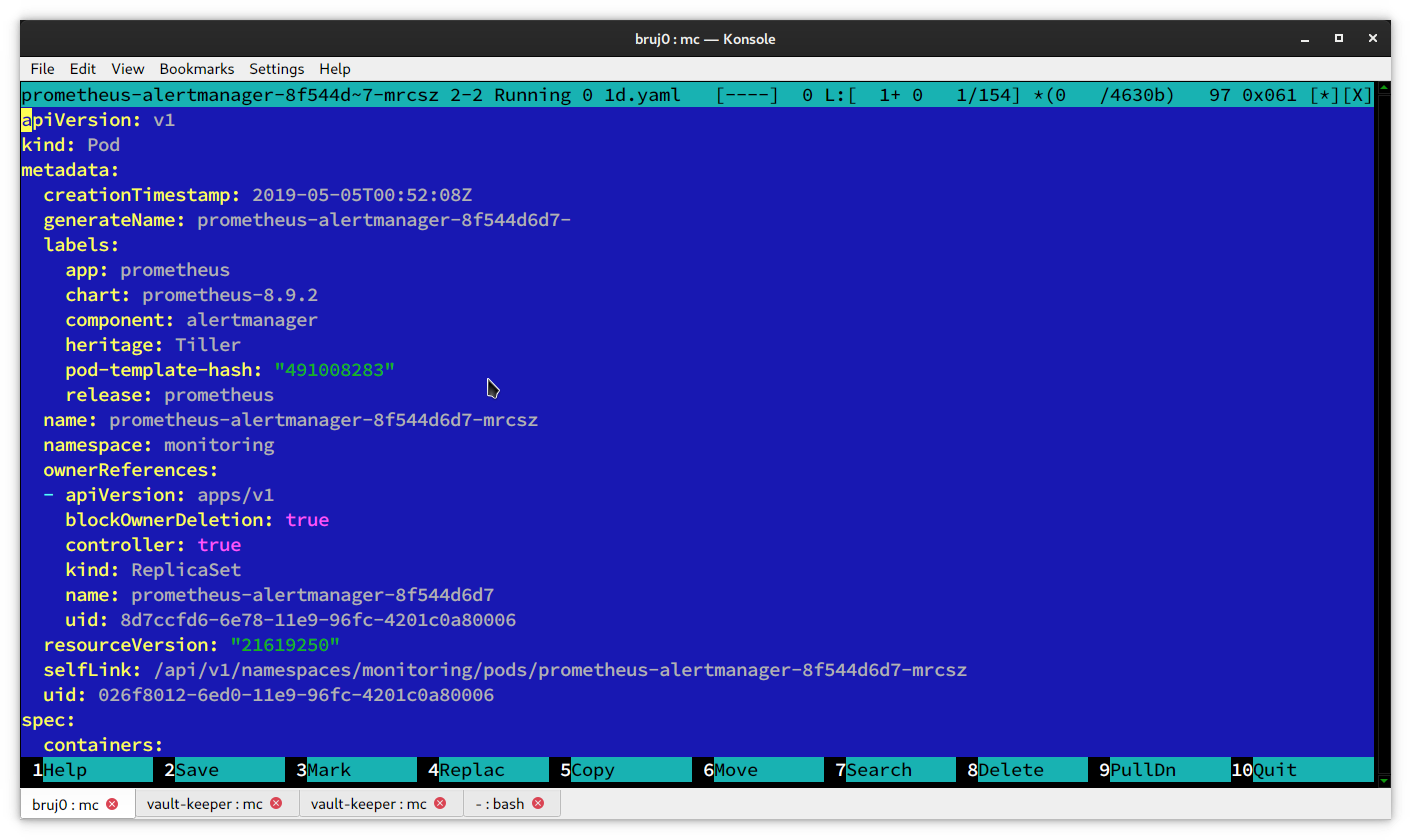This screenshot has height=840, width=1411.
Task: Click the controller: true line
Action: pyautogui.click(x=153, y=545)
